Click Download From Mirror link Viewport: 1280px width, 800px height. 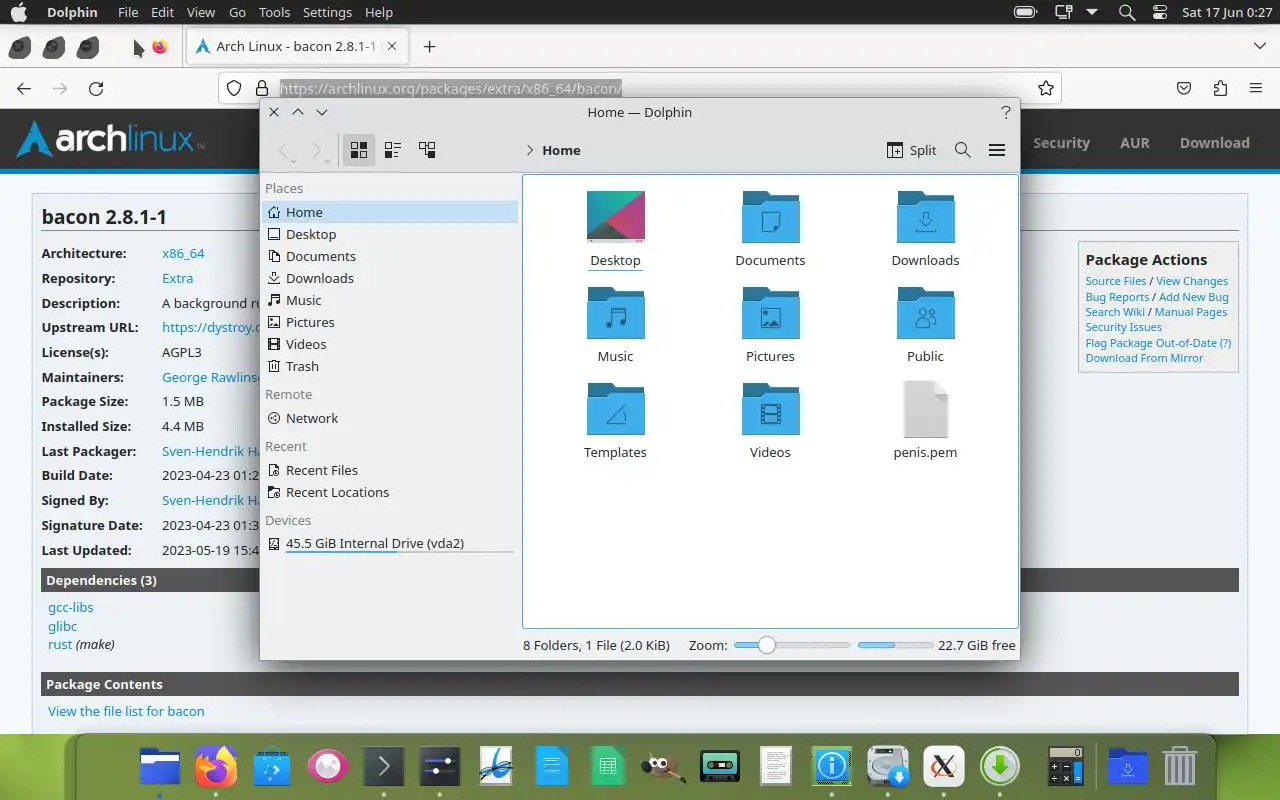coord(1144,358)
